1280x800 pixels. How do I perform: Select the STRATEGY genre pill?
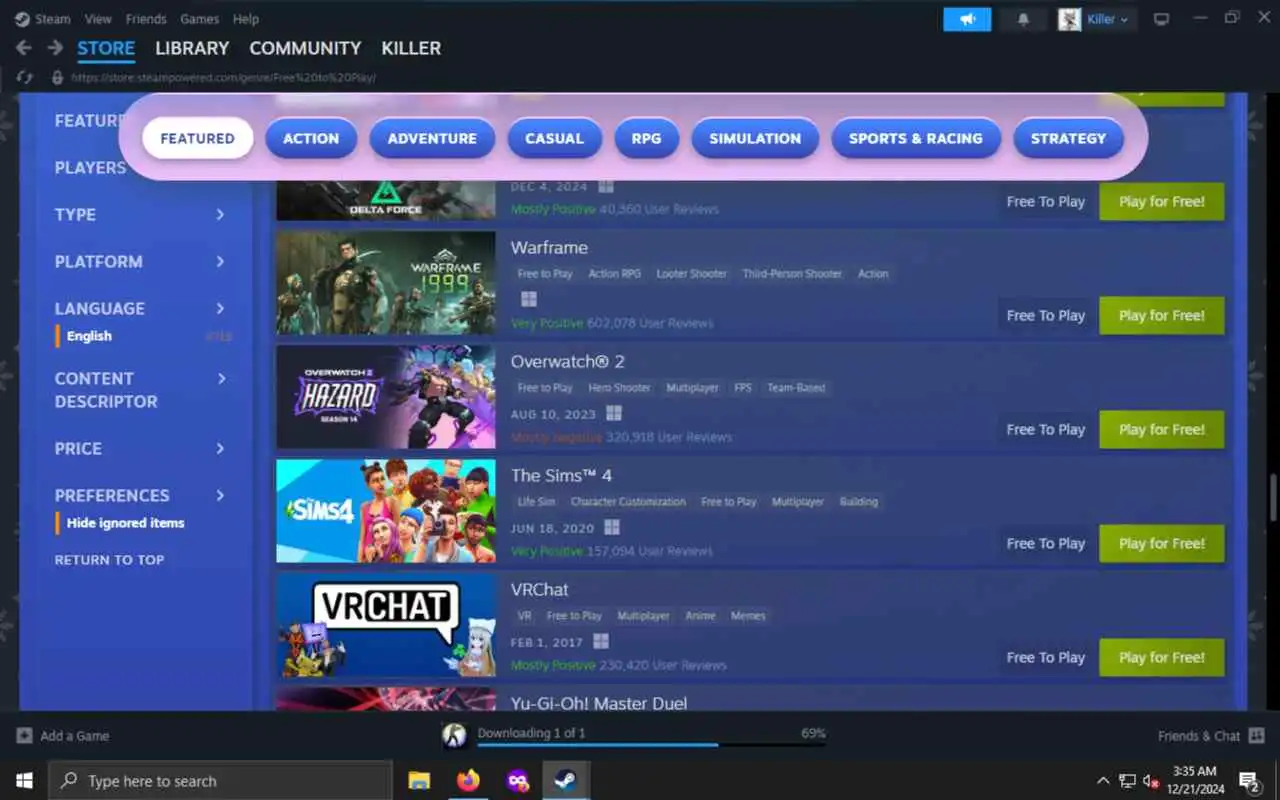point(1068,139)
